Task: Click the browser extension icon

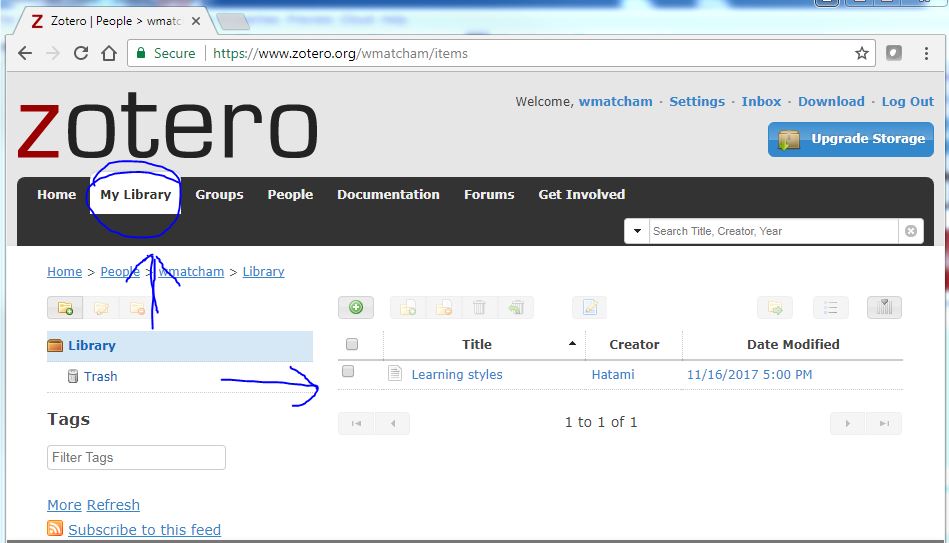Action: pyautogui.click(x=894, y=53)
